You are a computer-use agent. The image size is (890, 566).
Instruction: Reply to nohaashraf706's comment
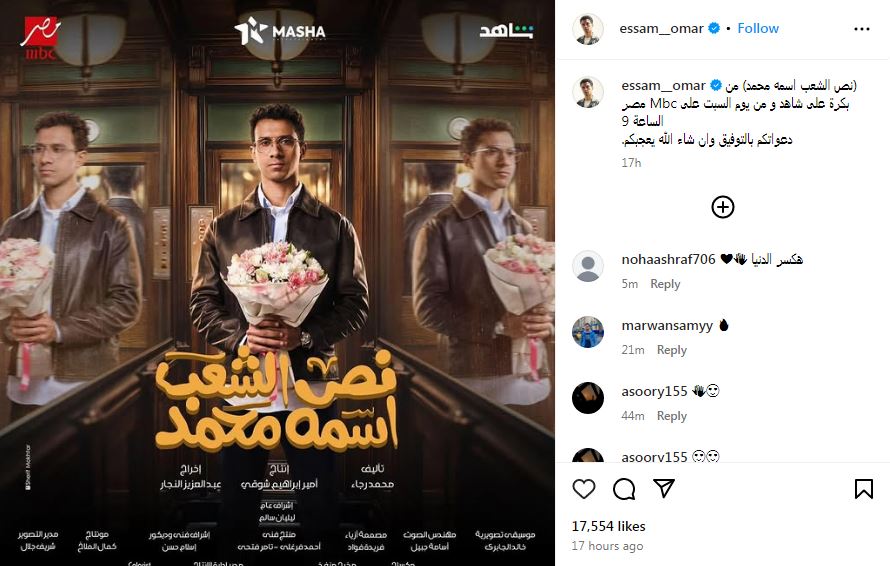point(665,284)
